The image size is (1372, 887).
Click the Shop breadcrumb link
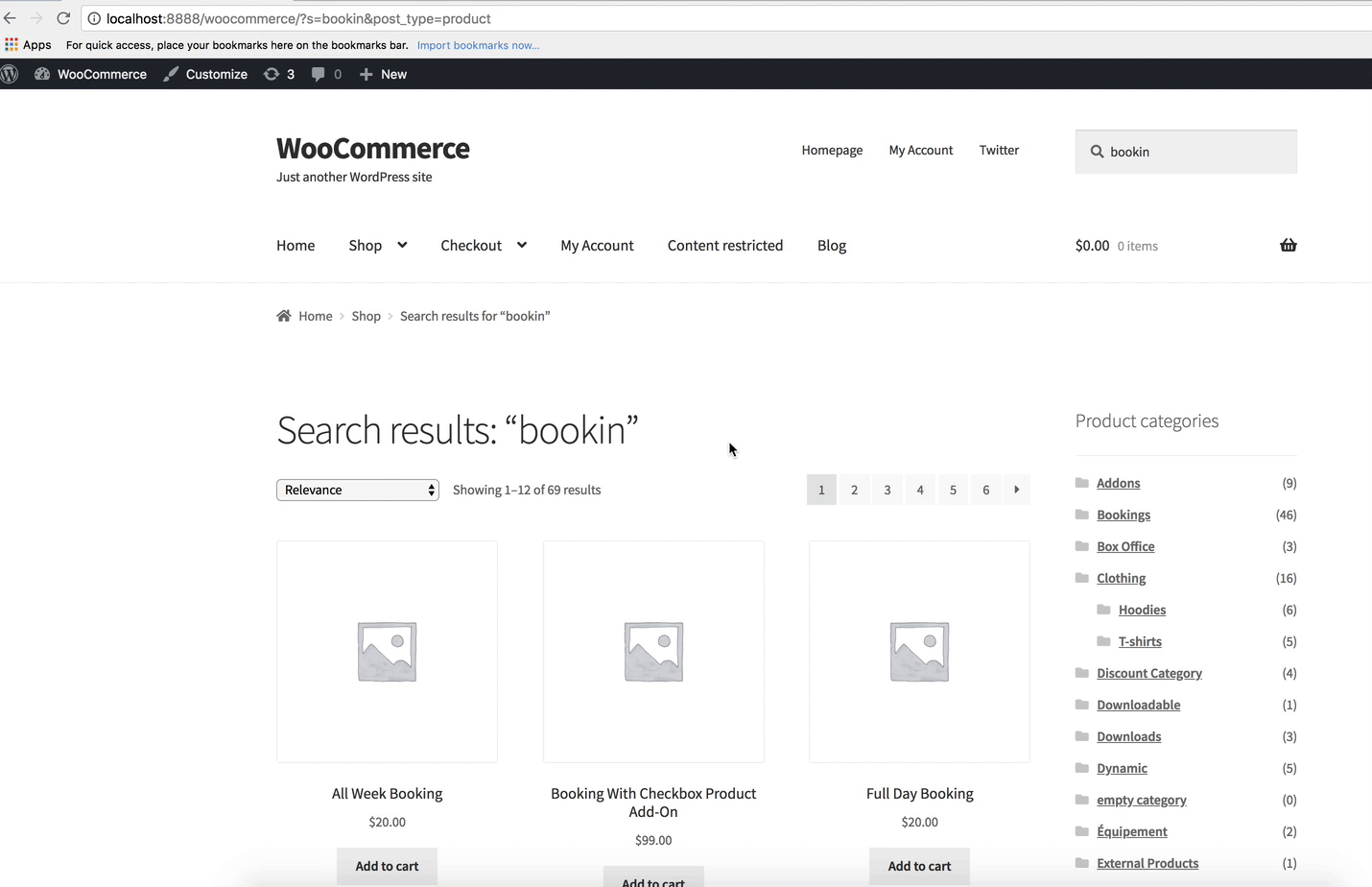point(366,316)
